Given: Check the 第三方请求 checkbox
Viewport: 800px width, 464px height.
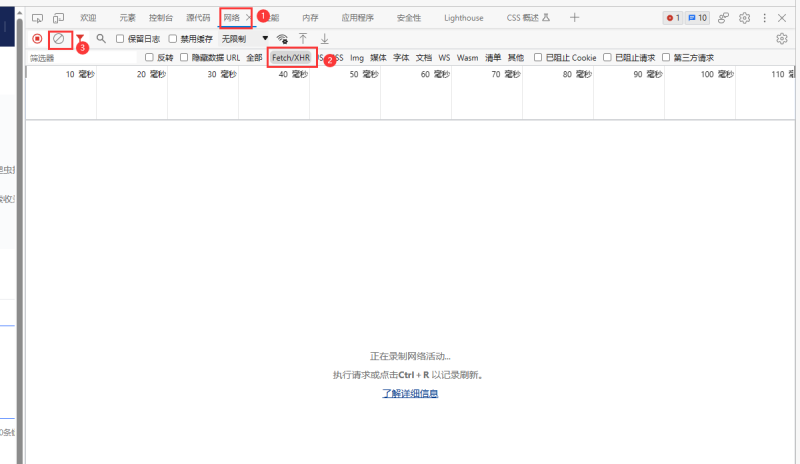Looking at the screenshot, I should pyautogui.click(x=666, y=58).
